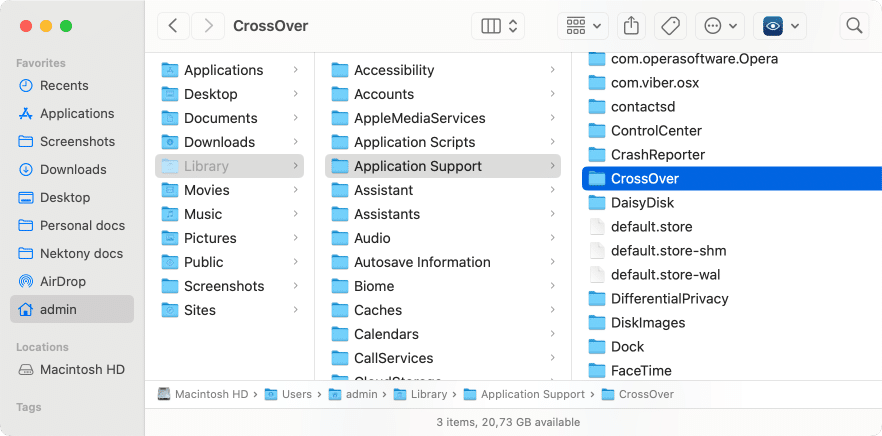Select Macintosh HD under Locations
The height and width of the screenshot is (436, 882).
pos(71,370)
